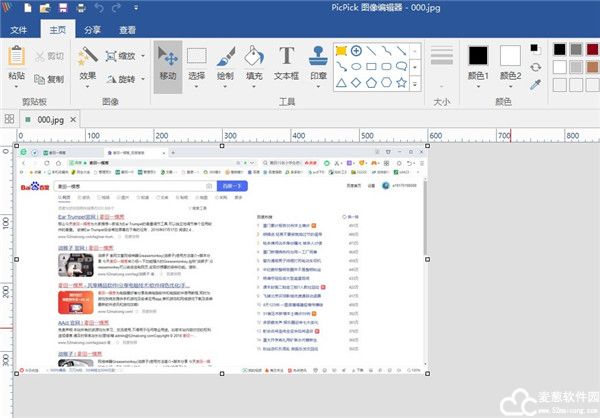Open the File (文件) menu

point(18,30)
